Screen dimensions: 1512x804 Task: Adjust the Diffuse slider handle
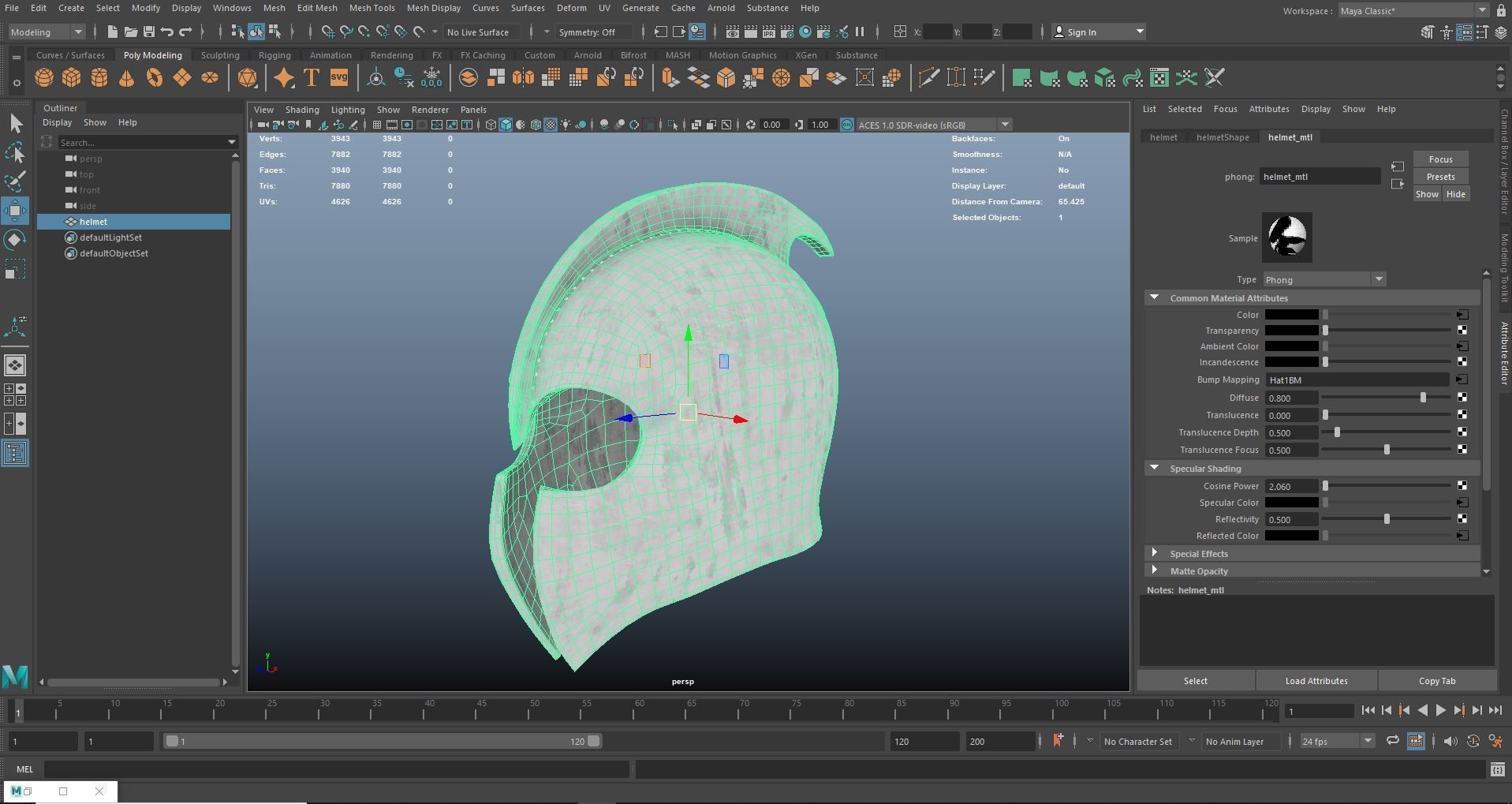1423,398
